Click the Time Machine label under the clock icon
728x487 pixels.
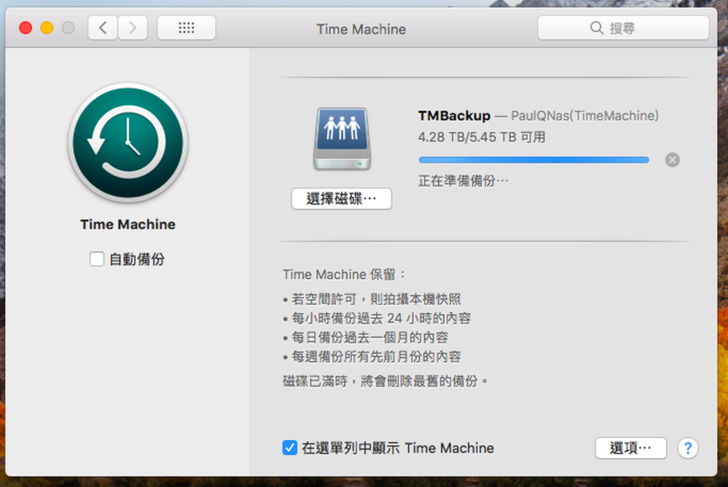click(x=128, y=224)
